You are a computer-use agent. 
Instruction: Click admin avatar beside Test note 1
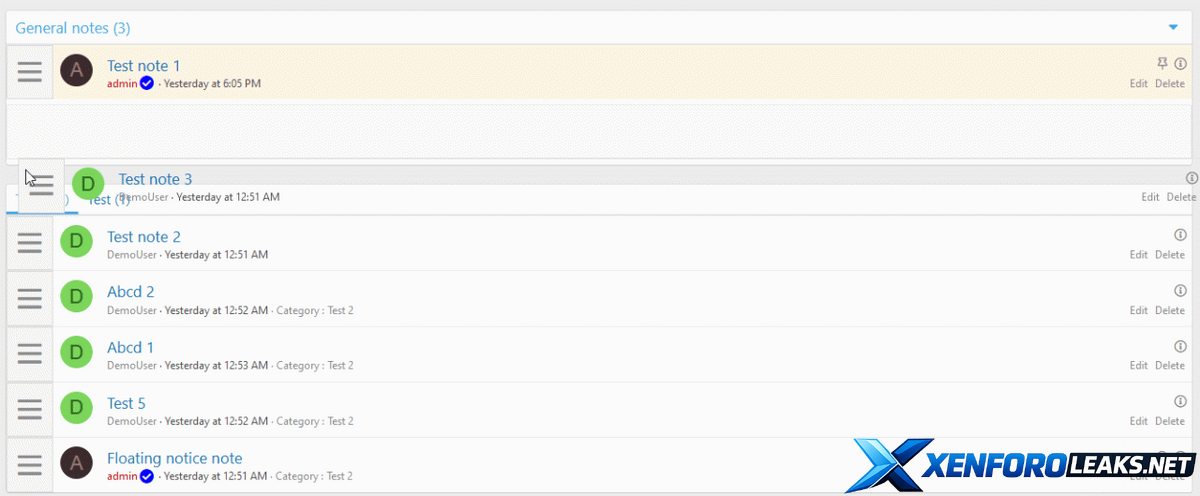[x=76, y=71]
